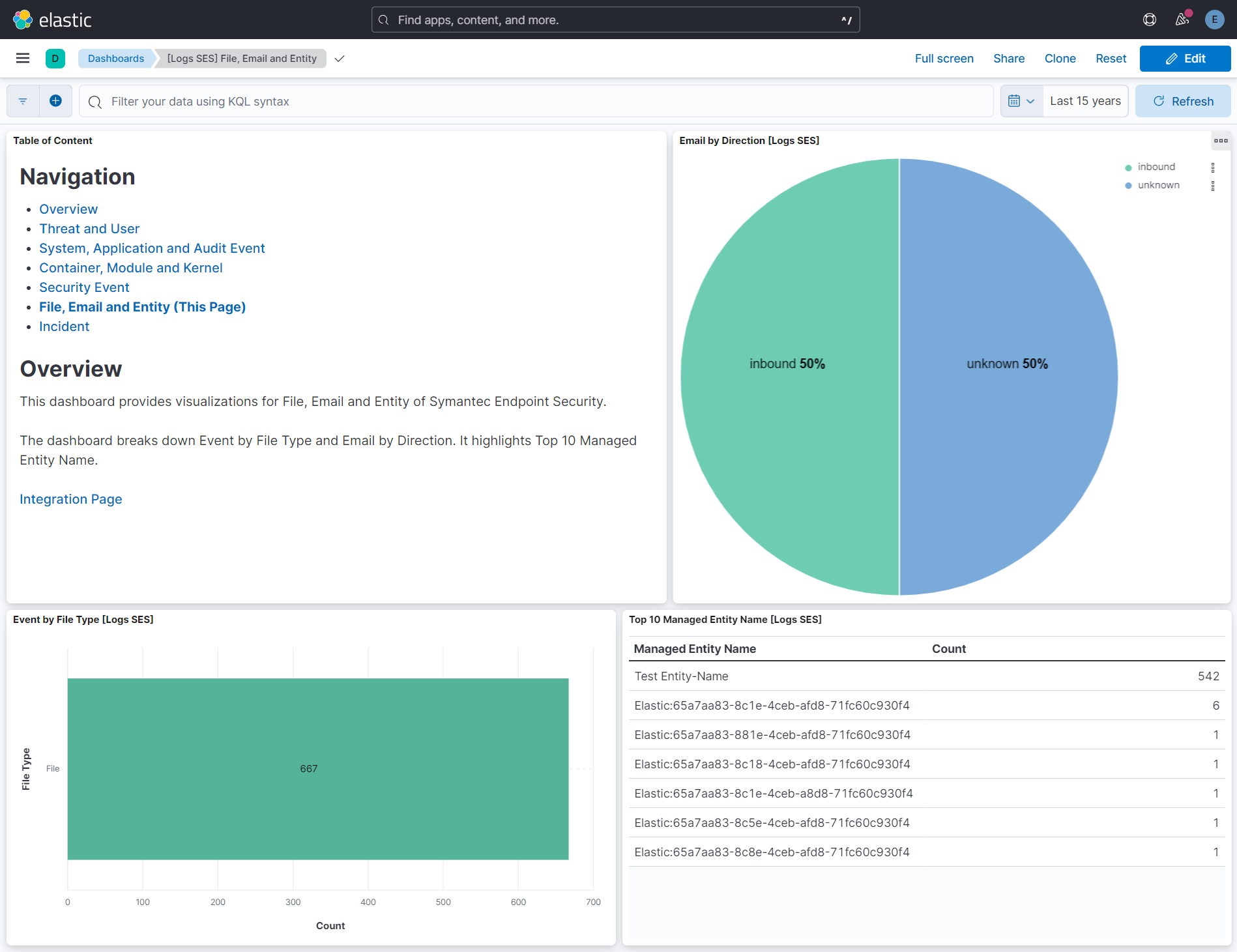The image size is (1237, 952).
Task: Click the inbound legend color dot
Action: tap(1128, 167)
